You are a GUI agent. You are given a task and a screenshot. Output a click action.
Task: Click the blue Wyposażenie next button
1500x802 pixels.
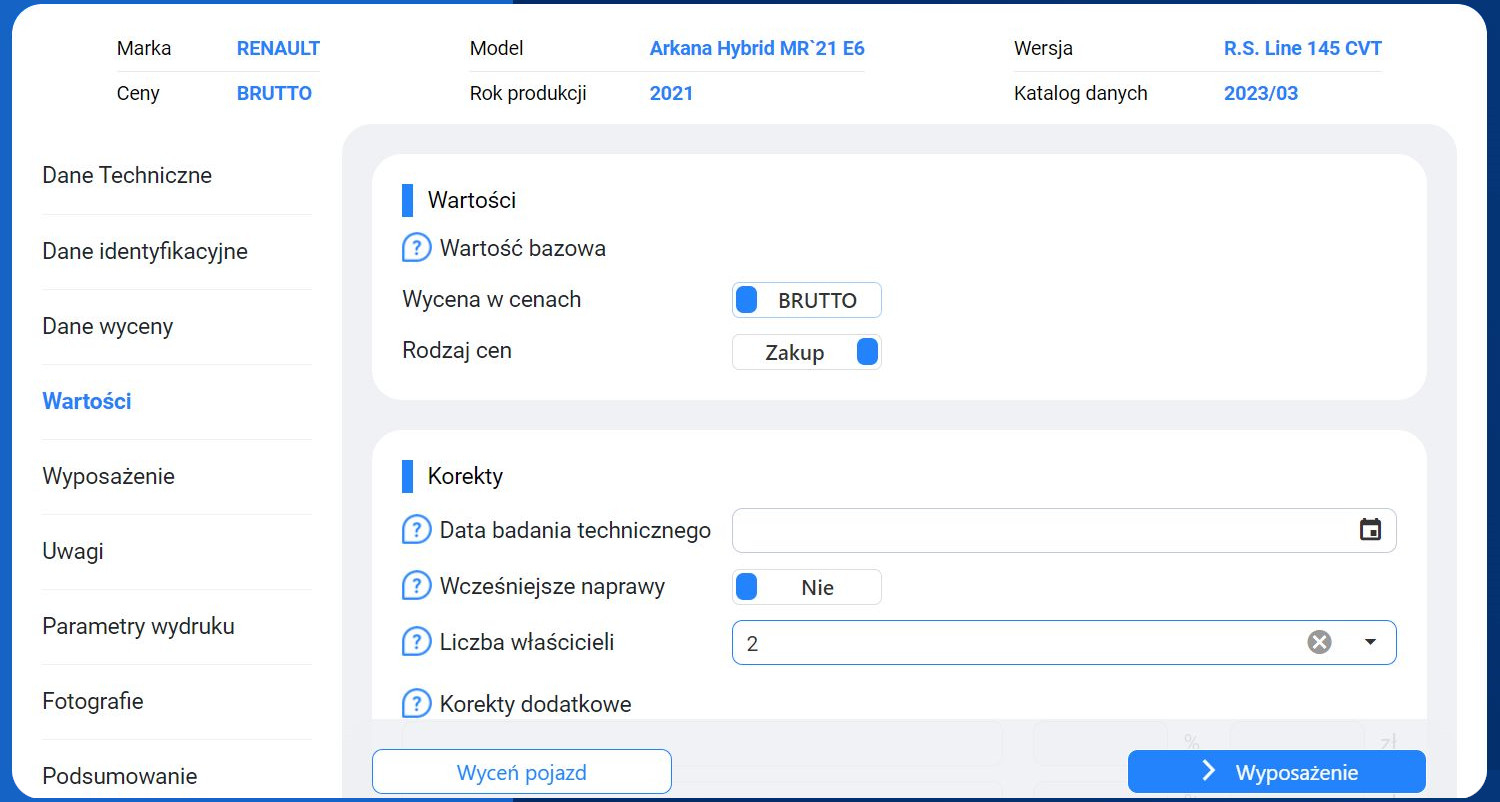pyautogui.click(x=1276, y=772)
